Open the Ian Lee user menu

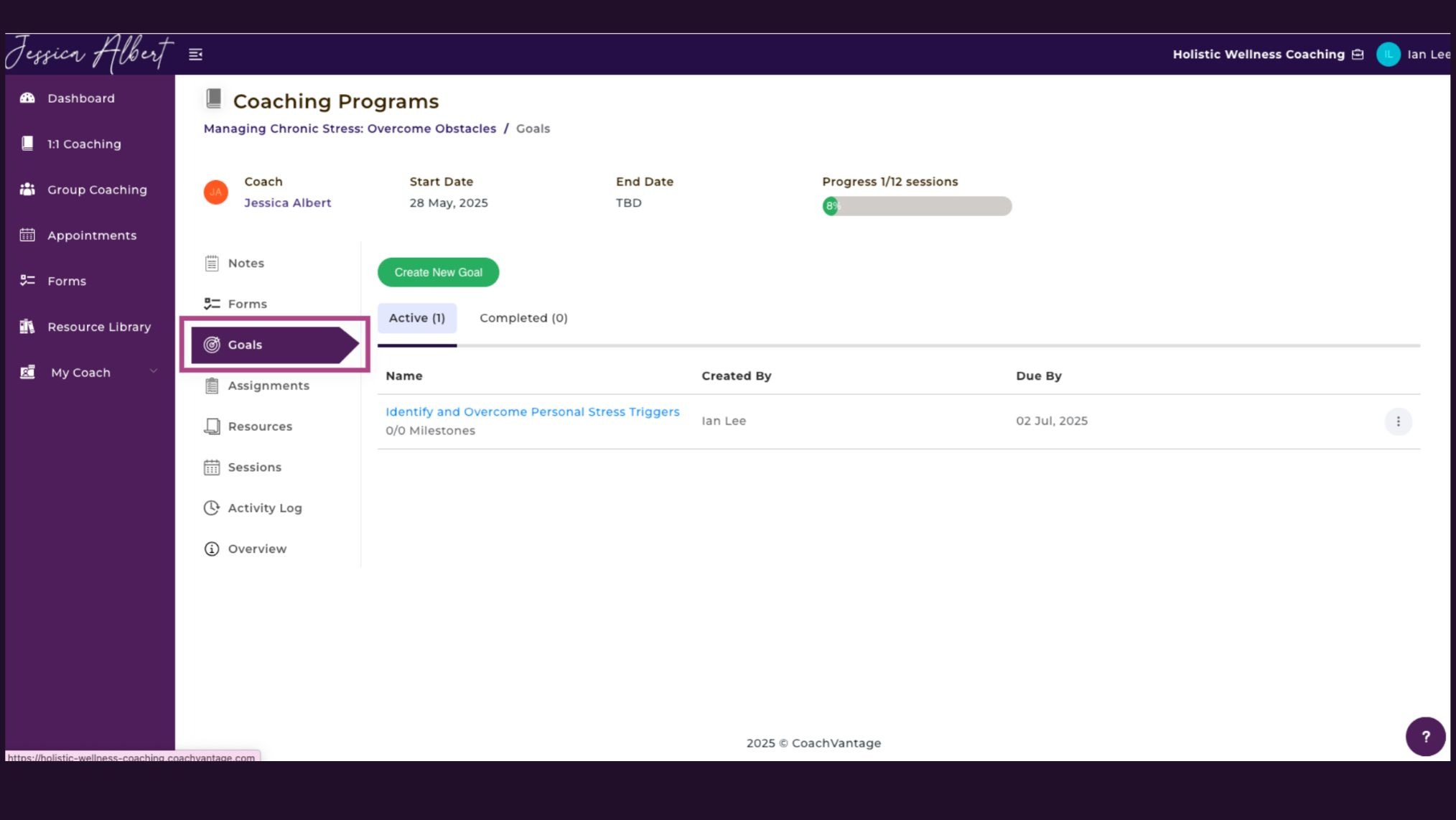(1428, 55)
